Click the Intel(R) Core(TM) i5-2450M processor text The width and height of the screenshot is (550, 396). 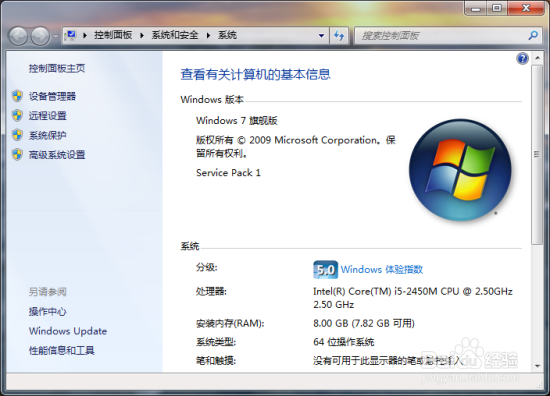(x=413, y=298)
